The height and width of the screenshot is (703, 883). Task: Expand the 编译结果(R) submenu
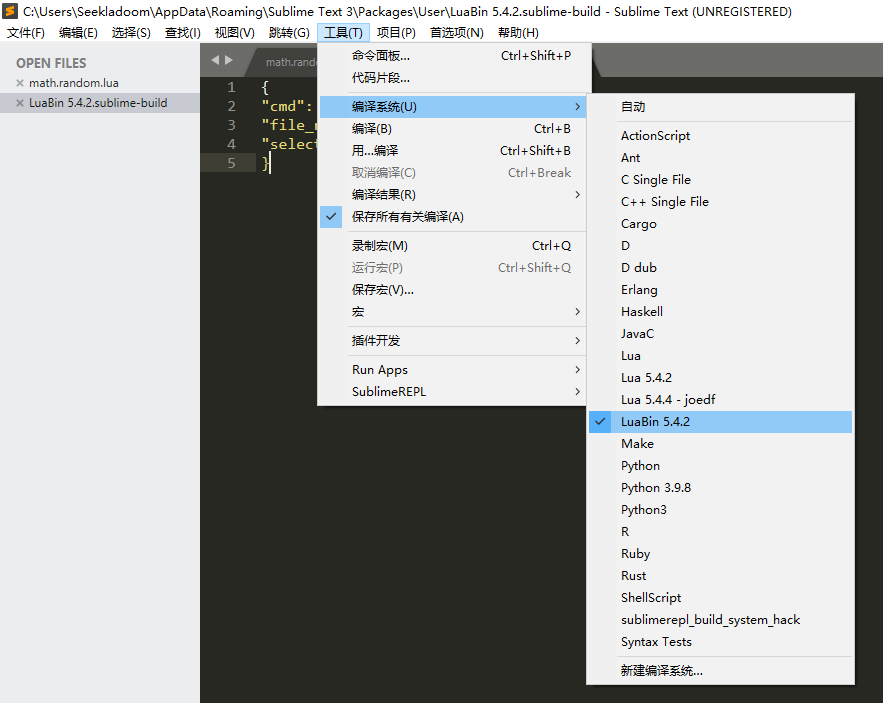pos(453,195)
